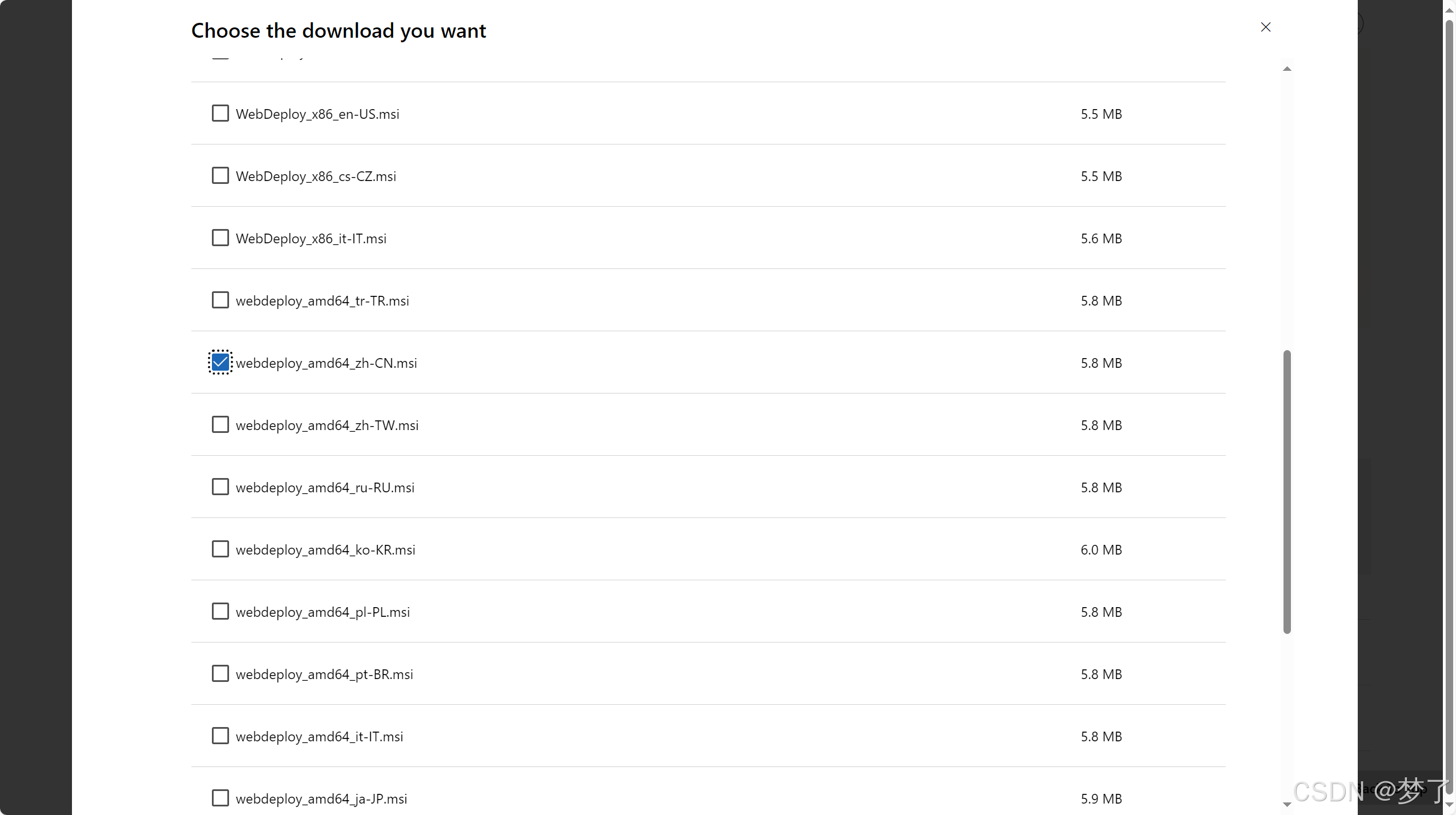Tick the webdeploy_amd64_ja-JP.msi checkbox
The image size is (1456, 815).
(220, 798)
